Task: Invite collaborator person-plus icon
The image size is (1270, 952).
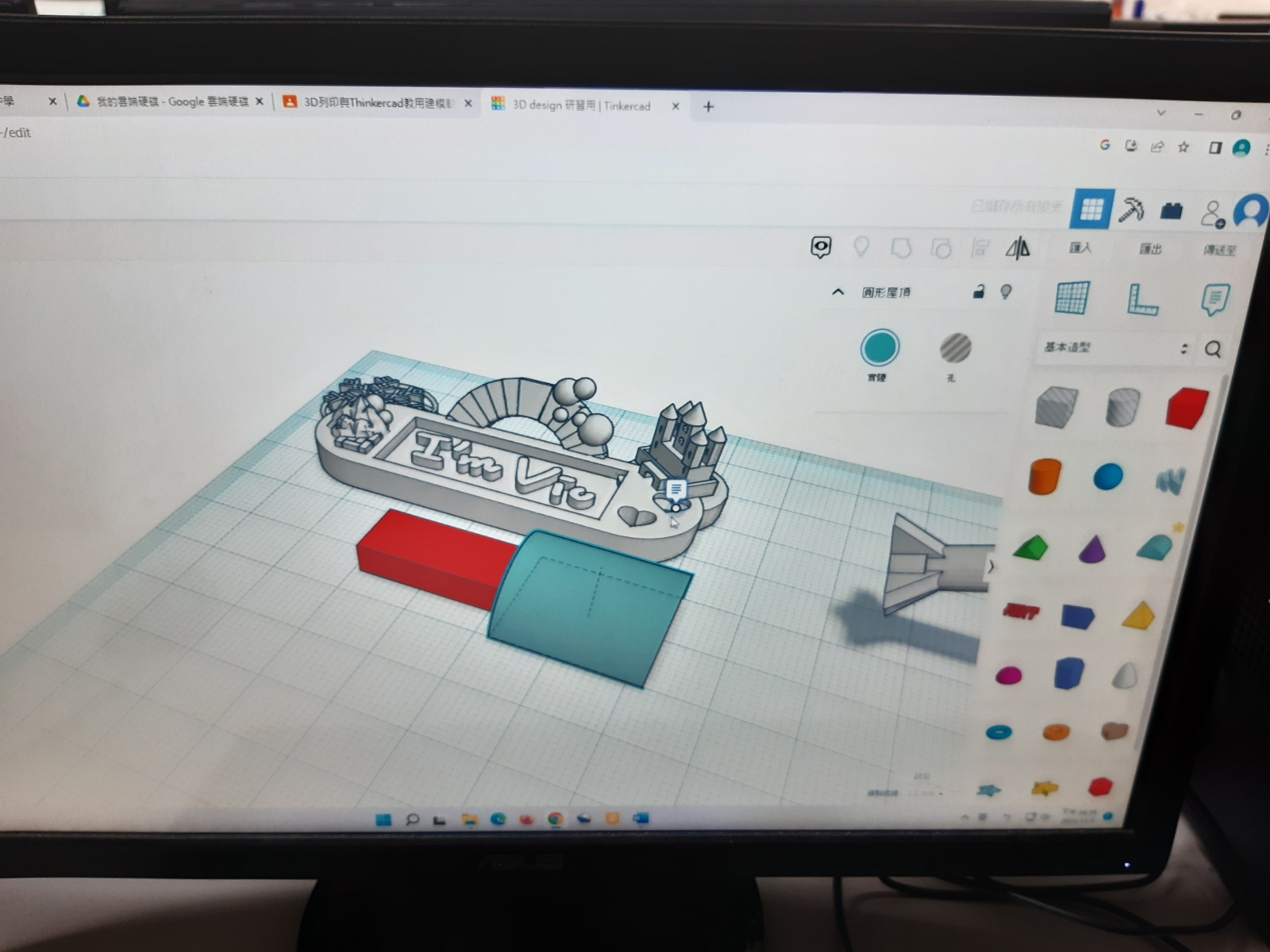Action: (1212, 213)
